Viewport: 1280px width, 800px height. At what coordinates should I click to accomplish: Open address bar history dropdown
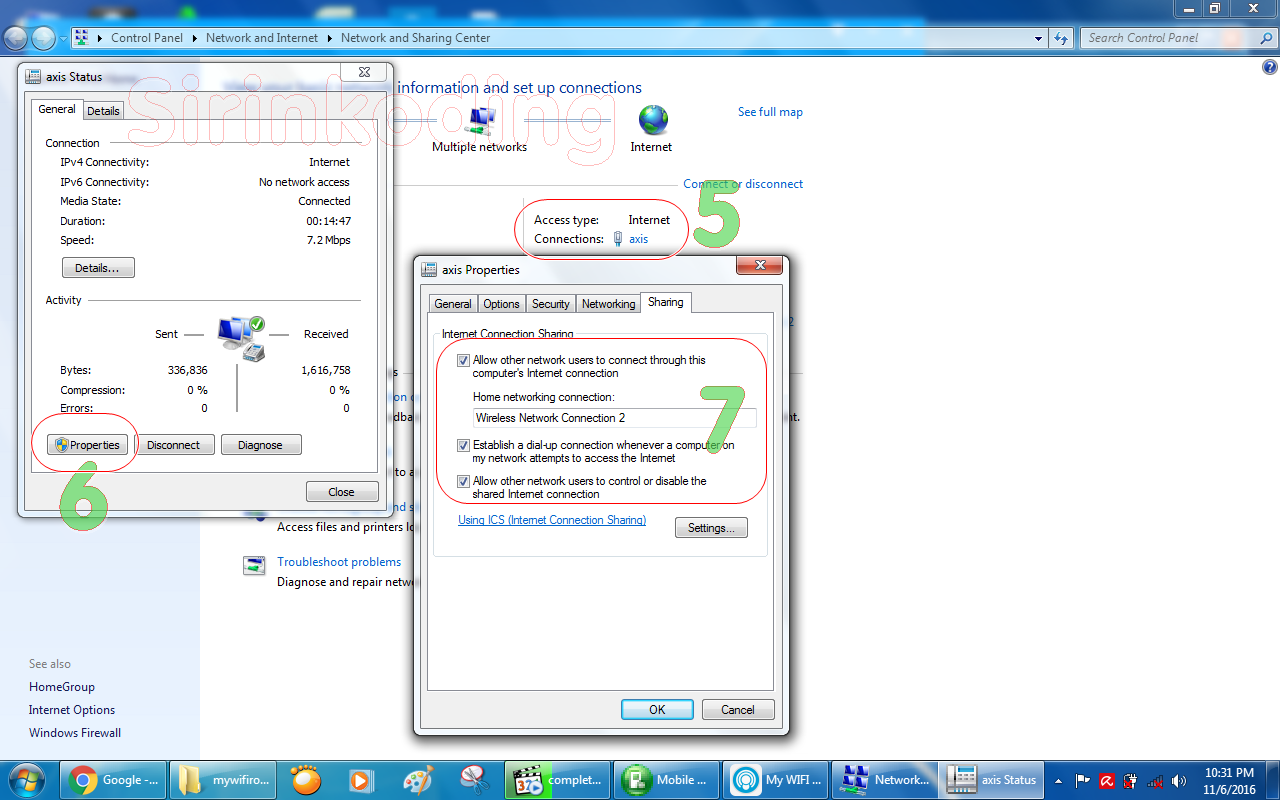click(x=1038, y=38)
